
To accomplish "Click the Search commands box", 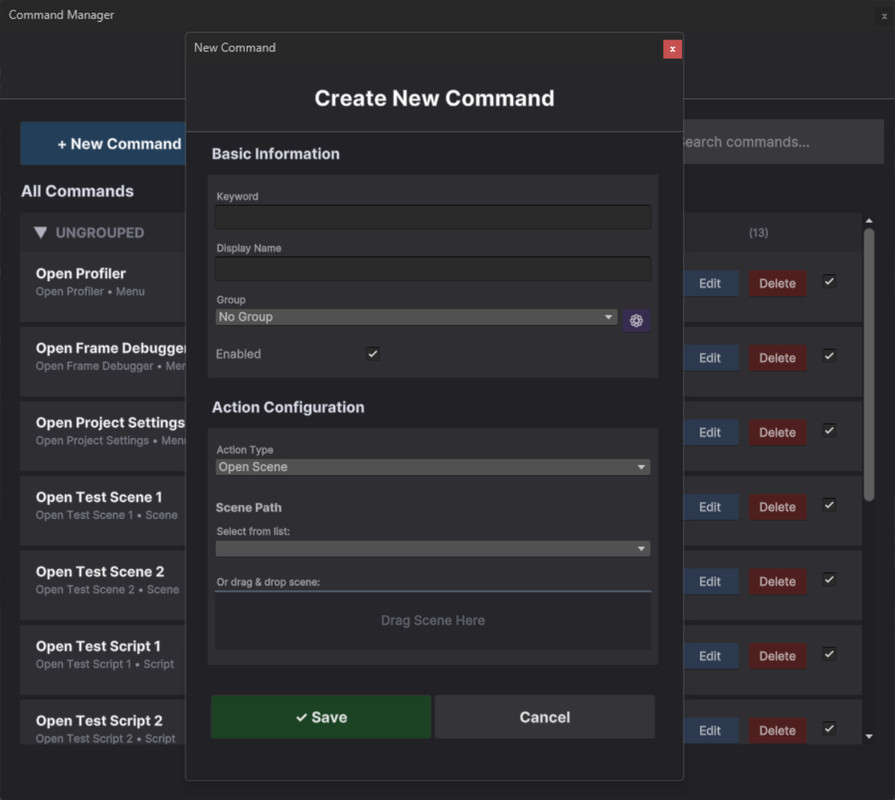I will click(x=780, y=142).
